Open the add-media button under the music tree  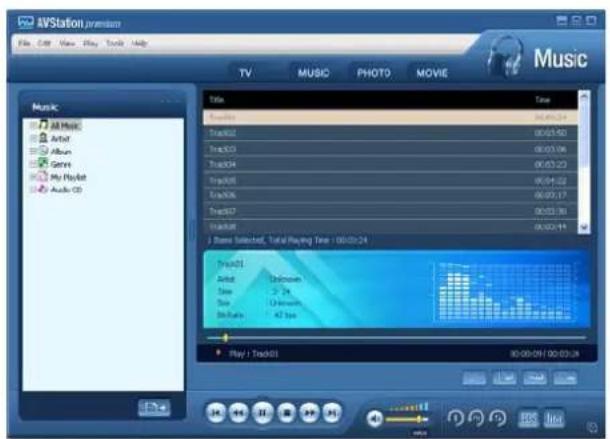click(154, 407)
